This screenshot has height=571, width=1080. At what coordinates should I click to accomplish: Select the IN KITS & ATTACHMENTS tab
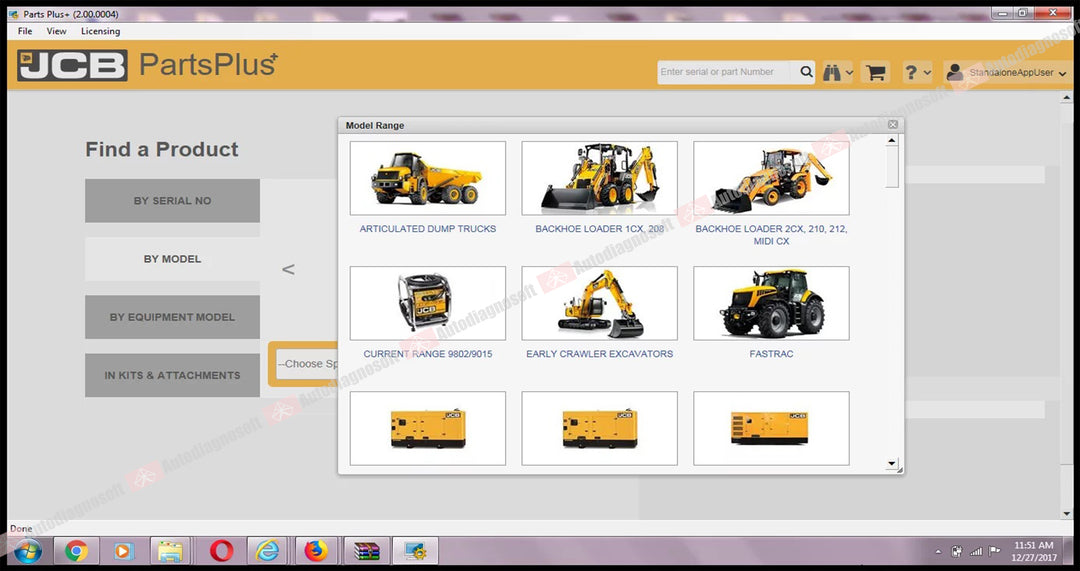[x=172, y=375]
